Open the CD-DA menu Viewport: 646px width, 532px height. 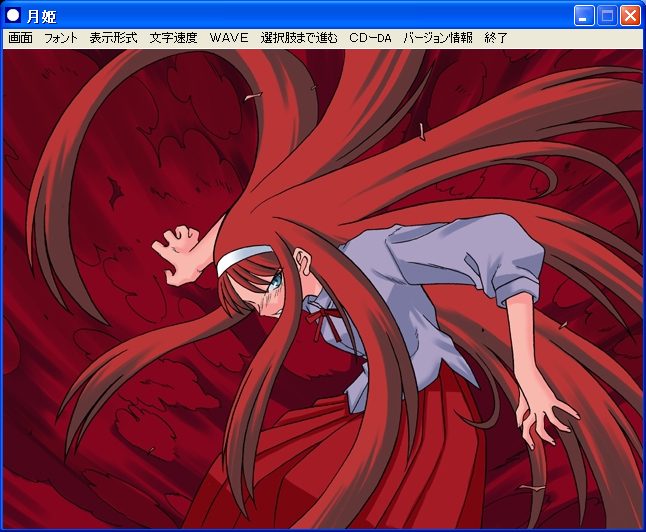tap(370, 38)
